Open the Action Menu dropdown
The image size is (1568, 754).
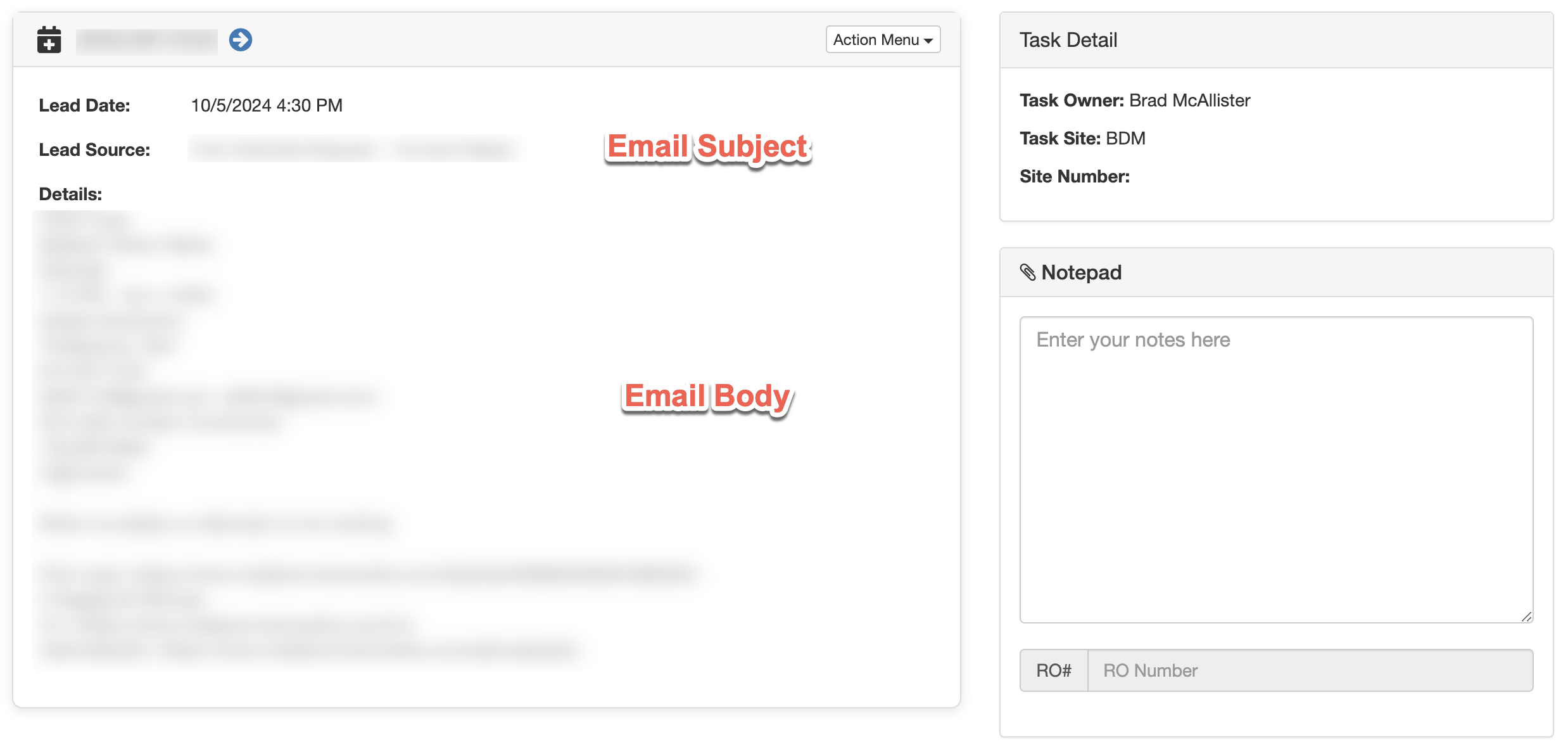pyautogui.click(x=883, y=40)
